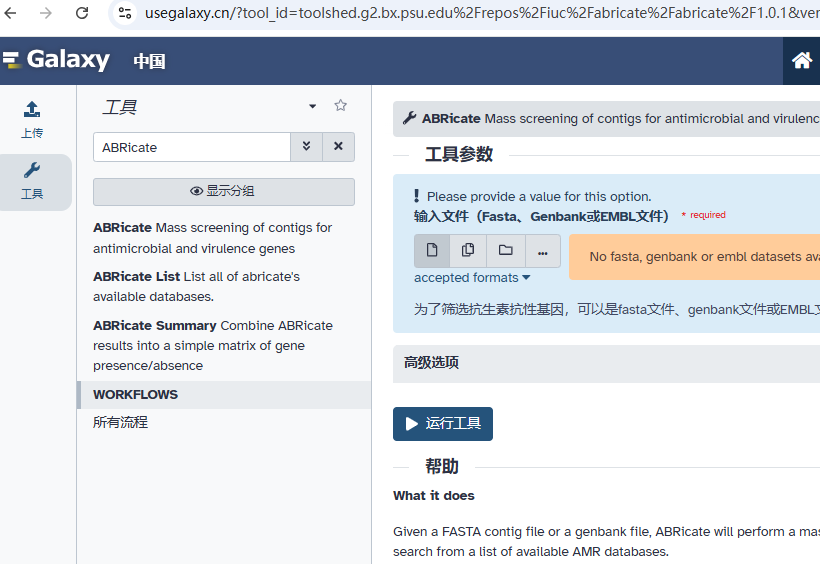This screenshot has width=820, height=564.
Task: Expand the 高级选项 advanced options section
Action: (x=607, y=363)
